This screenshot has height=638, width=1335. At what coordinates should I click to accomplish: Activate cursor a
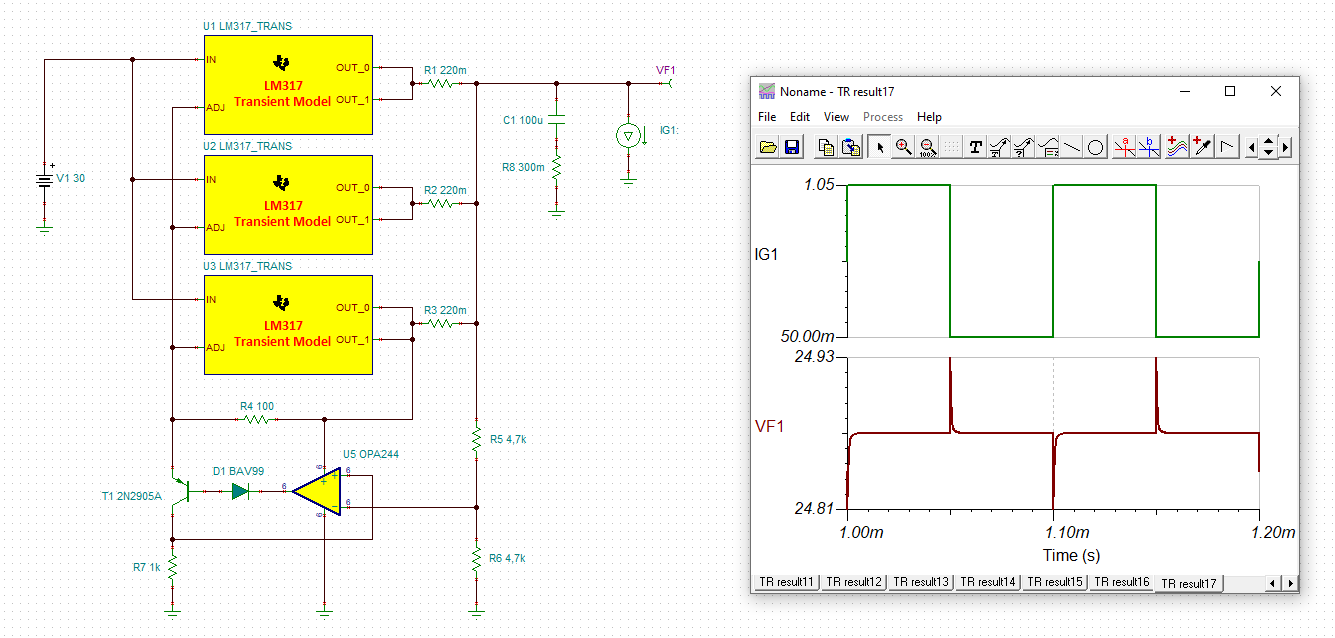click(x=1125, y=147)
